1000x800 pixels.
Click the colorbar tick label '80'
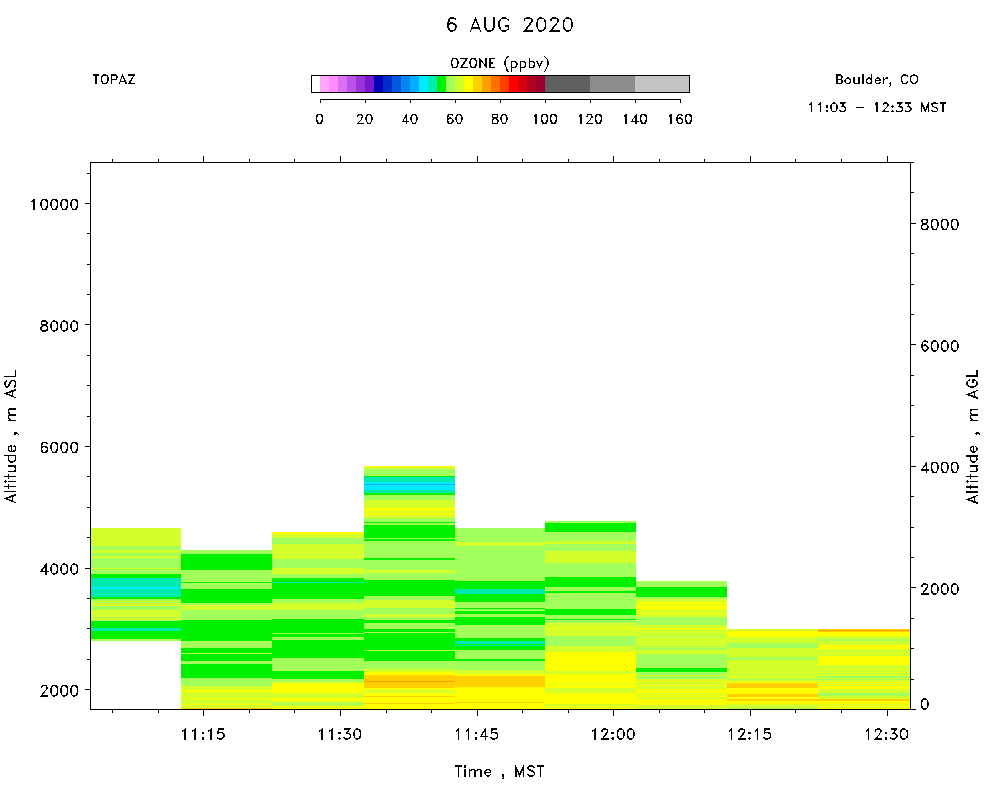click(x=499, y=119)
